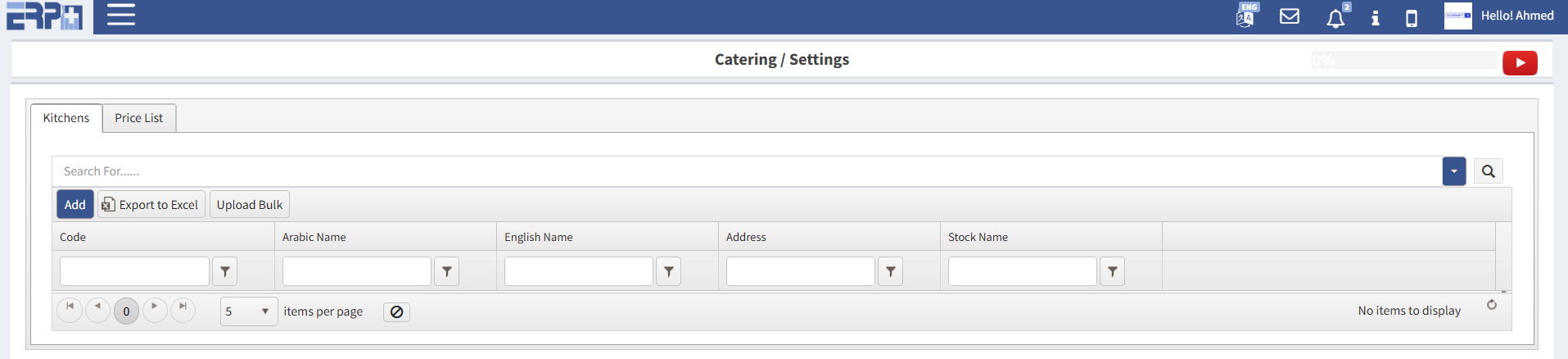Screen dimensions: 1568x359
Task: Click the Add button
Action: point(75,205)
